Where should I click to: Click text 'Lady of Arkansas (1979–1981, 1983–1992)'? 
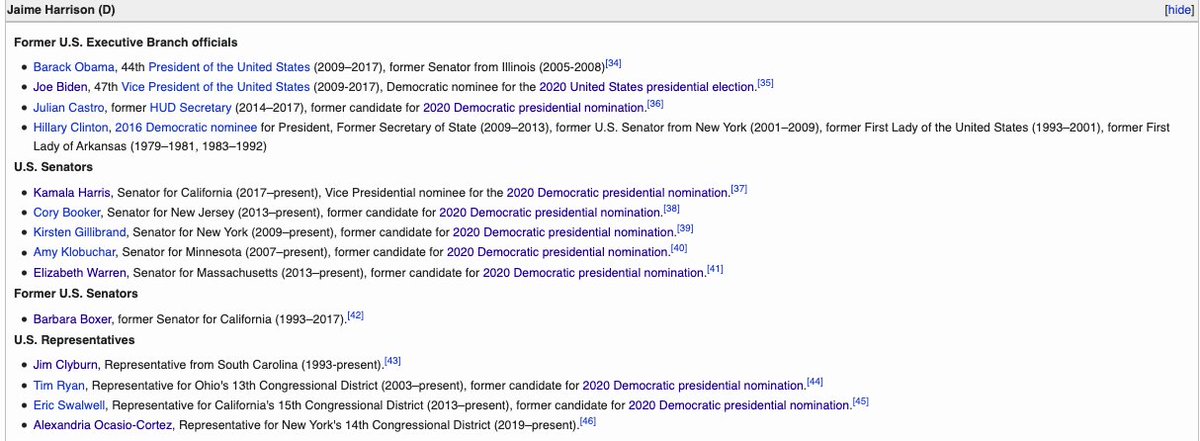tap(150, 146)
